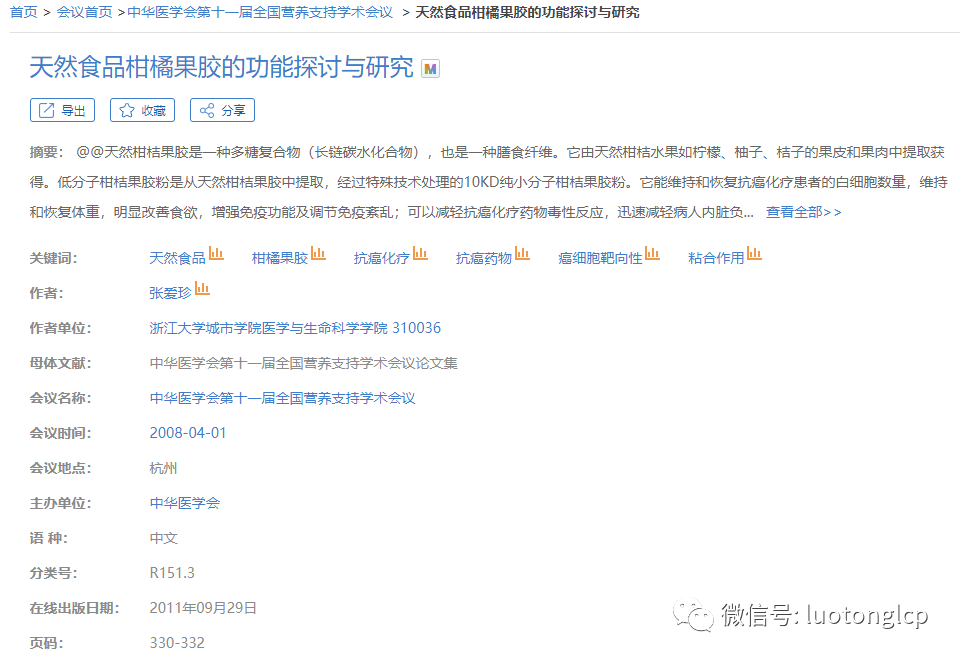The width and height of the screenshot is (960, 660).
Task: Open chart icon next to 抗癌药物 keyword
Action: pyautogui.click(x=522, y=253)
